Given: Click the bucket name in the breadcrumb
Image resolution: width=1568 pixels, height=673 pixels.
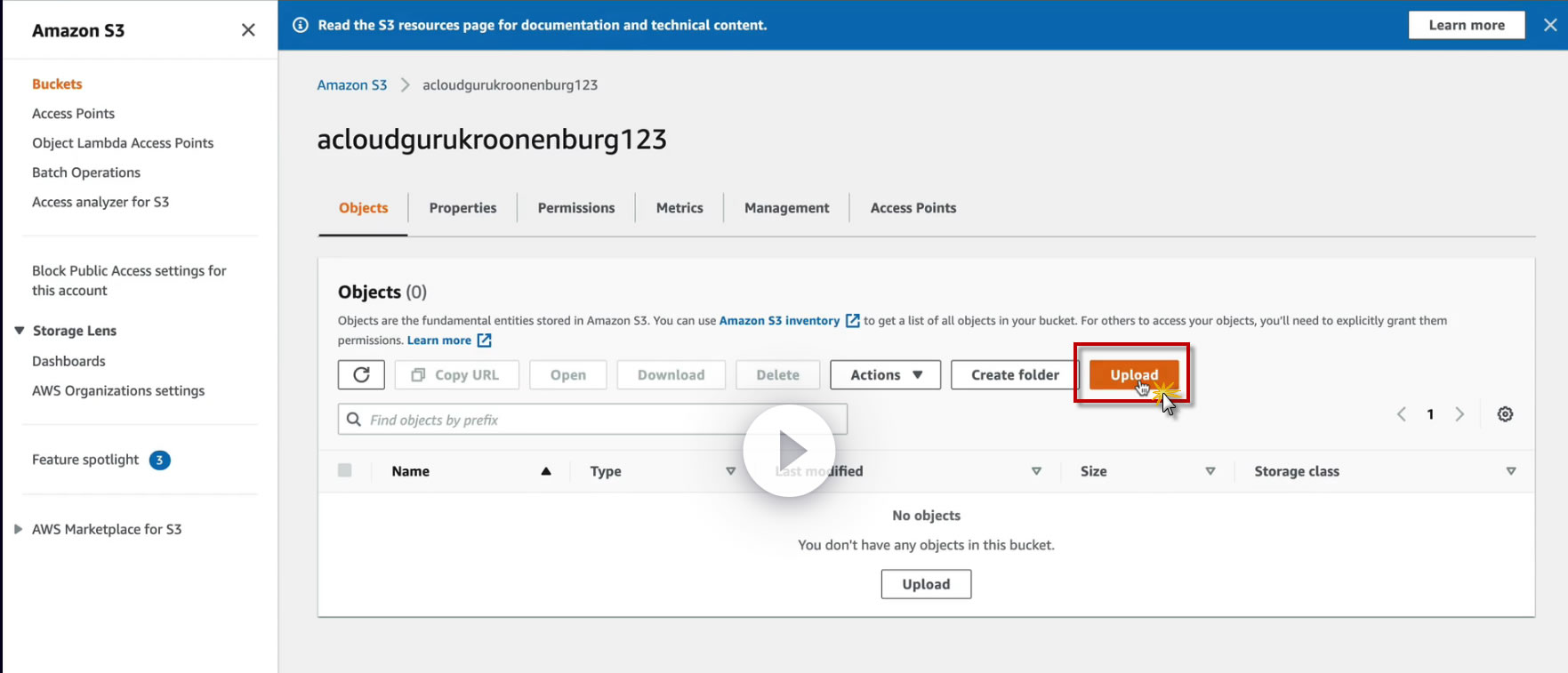Looking at the screenshot, I should click(510, 85).
